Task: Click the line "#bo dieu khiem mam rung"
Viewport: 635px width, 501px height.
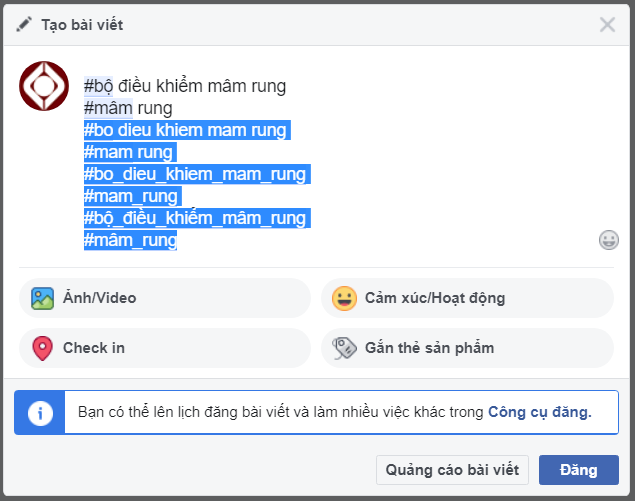Action: 186,130
